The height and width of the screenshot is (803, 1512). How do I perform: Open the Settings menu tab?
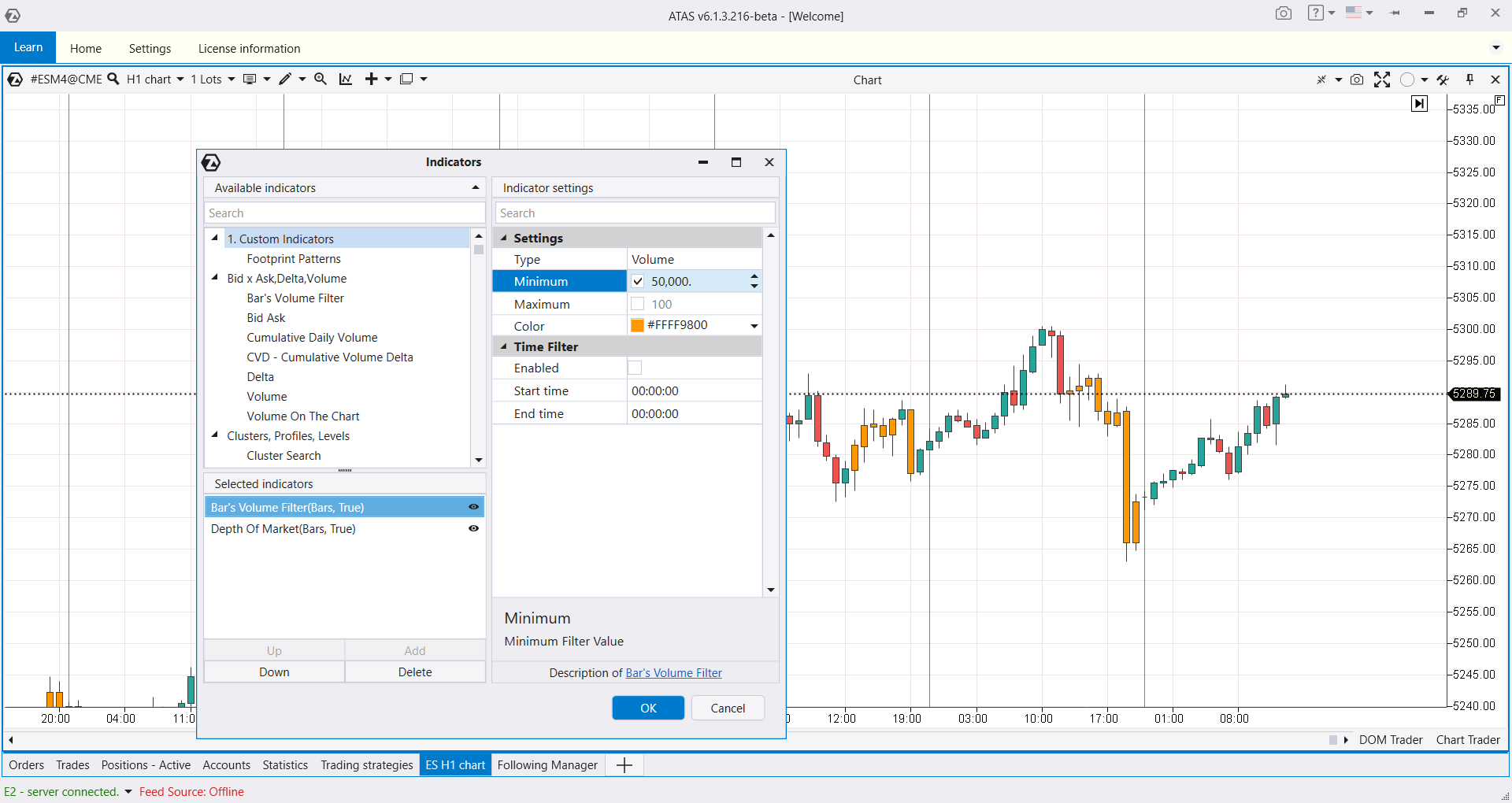click(150, 49)
